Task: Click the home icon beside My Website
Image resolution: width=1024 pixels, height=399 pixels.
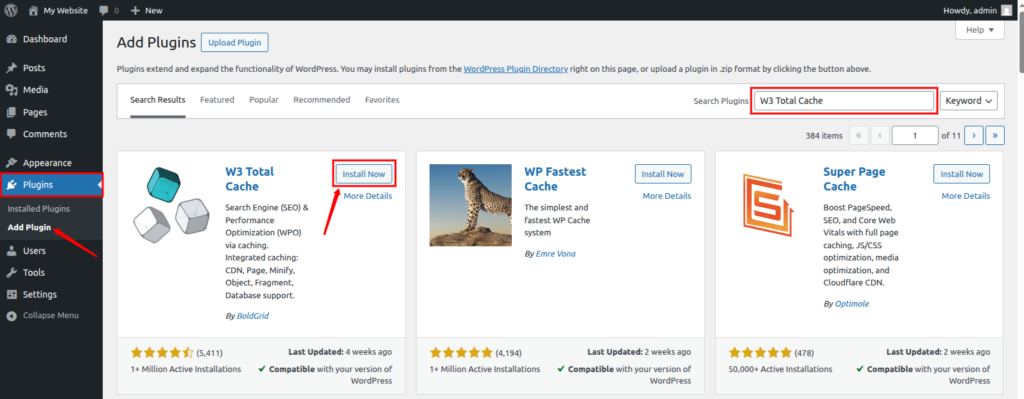Action: pos(33,10)
